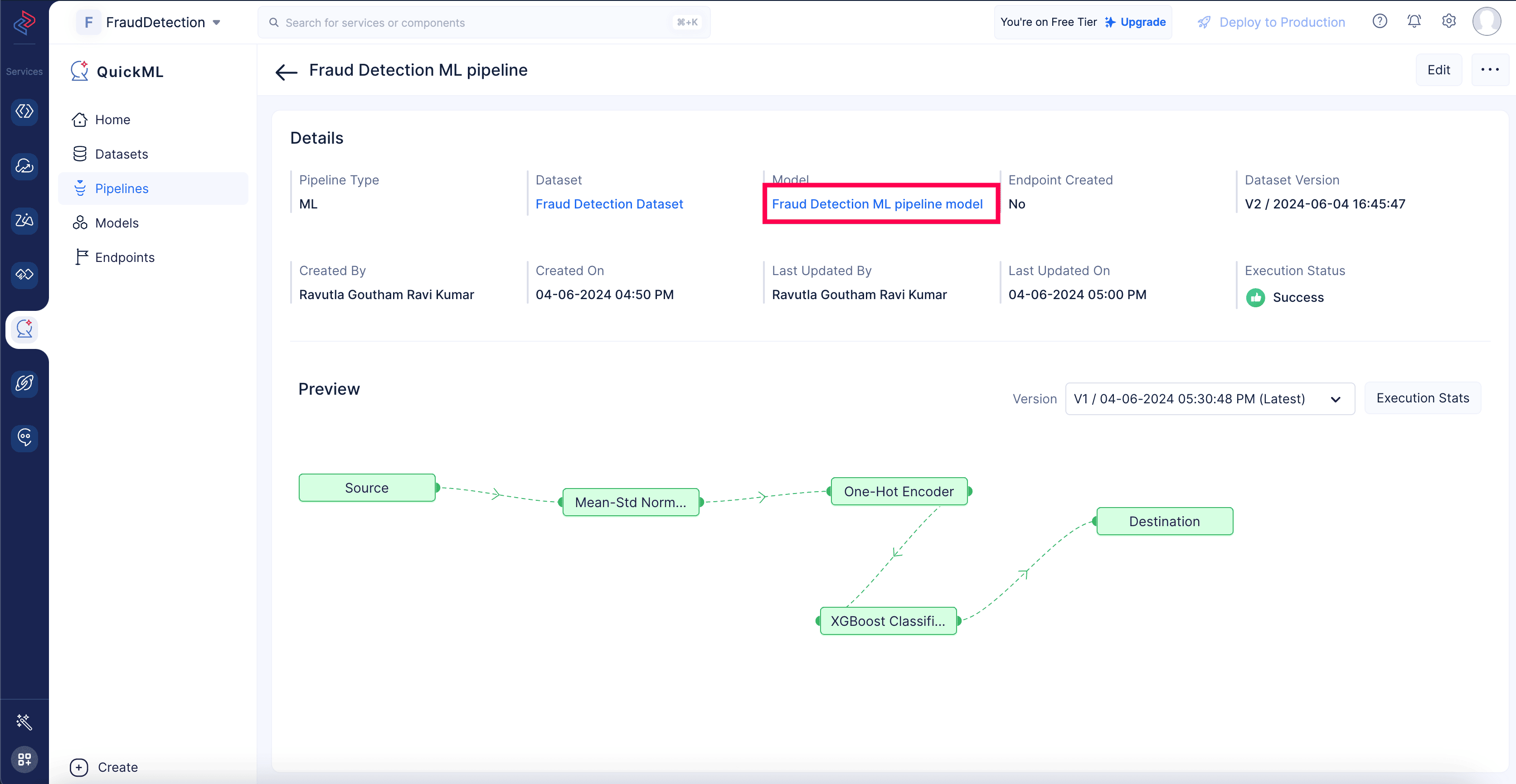Click the Pipelines icon in sidebar
This screenshot has height=784, width=1516.
(x=80, y=188)
